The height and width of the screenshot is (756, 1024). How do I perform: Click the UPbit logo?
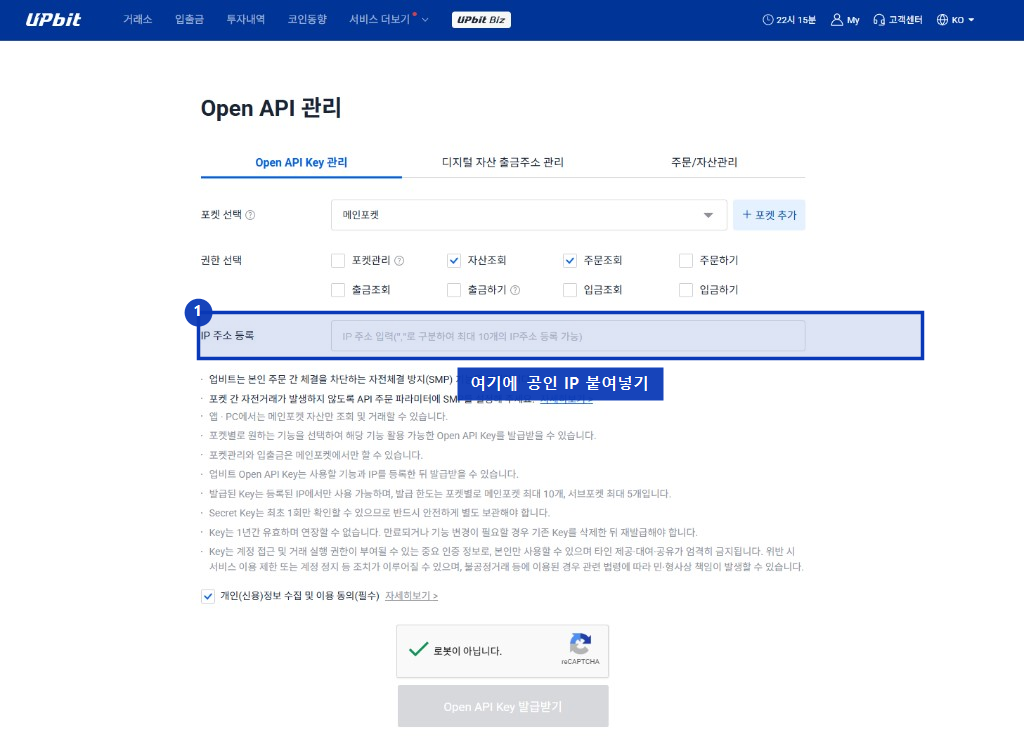tap(53, 20)
